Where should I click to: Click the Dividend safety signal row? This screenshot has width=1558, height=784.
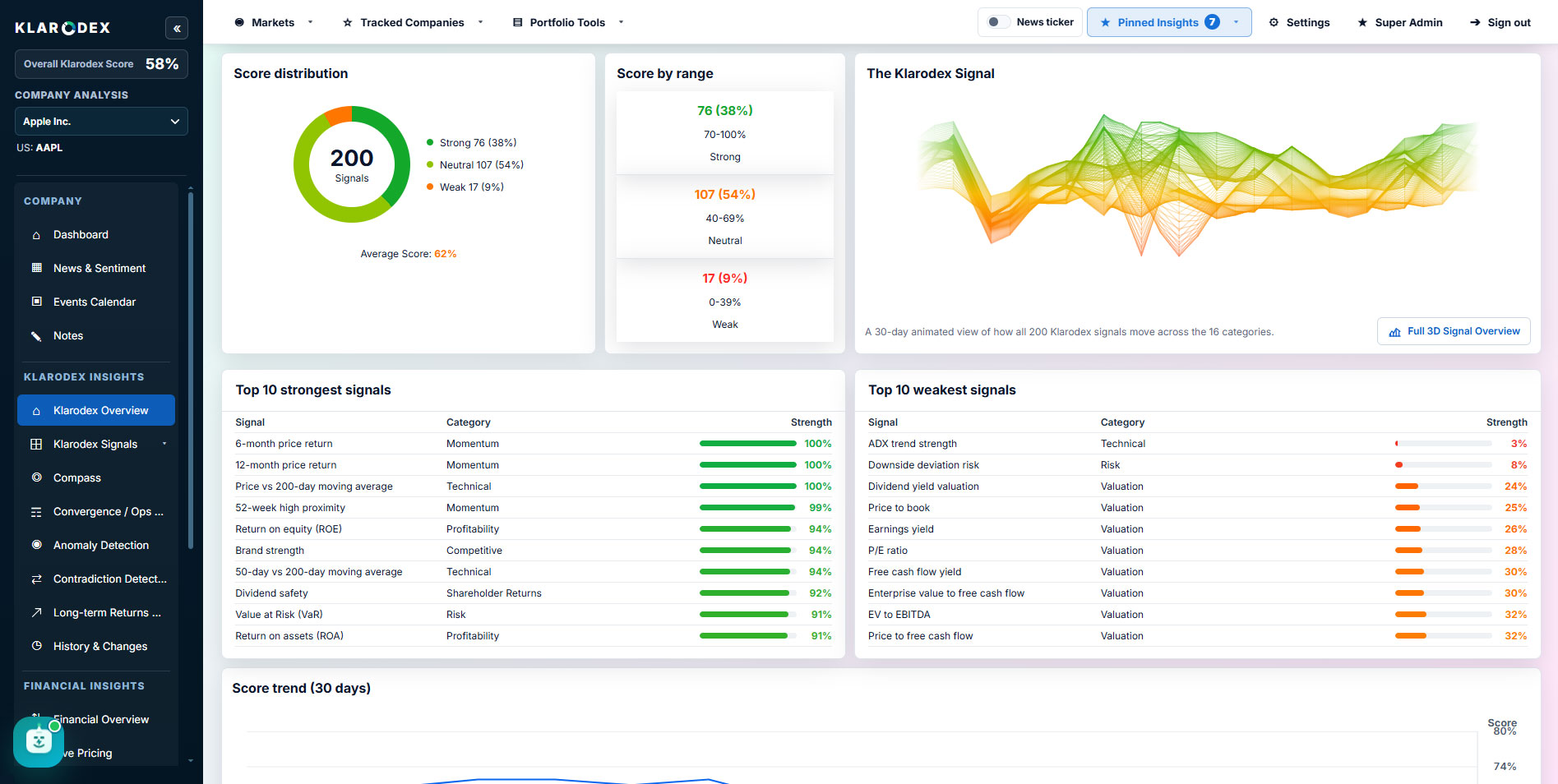534,593
